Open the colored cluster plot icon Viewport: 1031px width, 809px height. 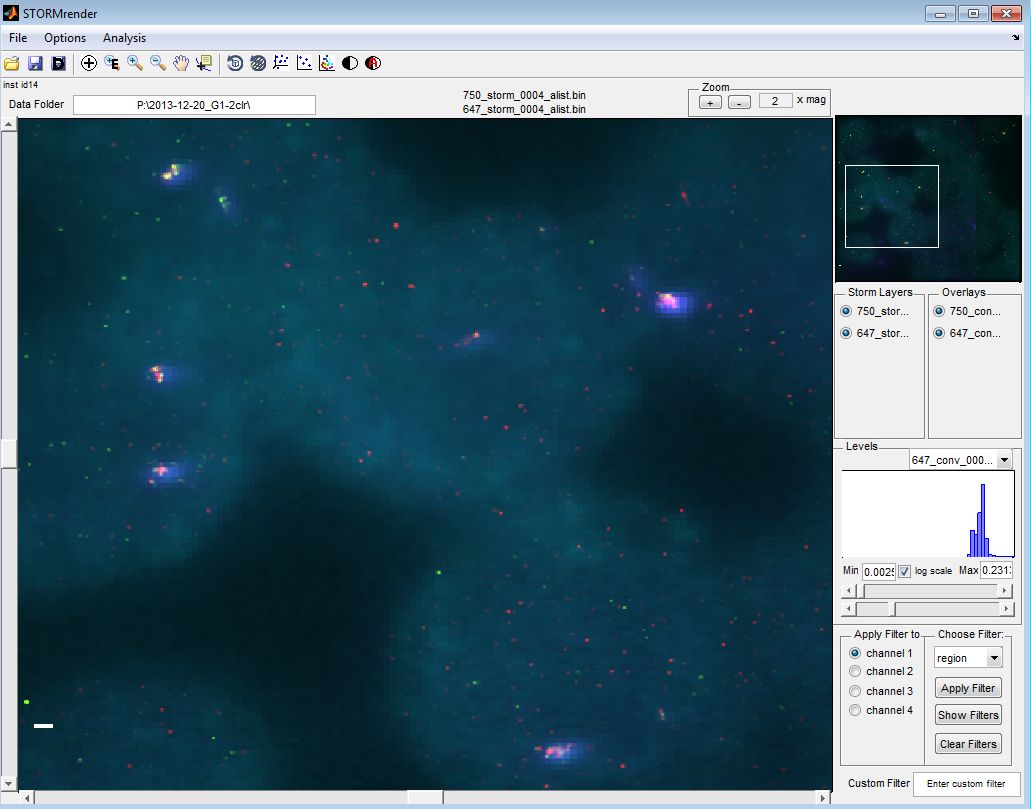click(327, 63)
